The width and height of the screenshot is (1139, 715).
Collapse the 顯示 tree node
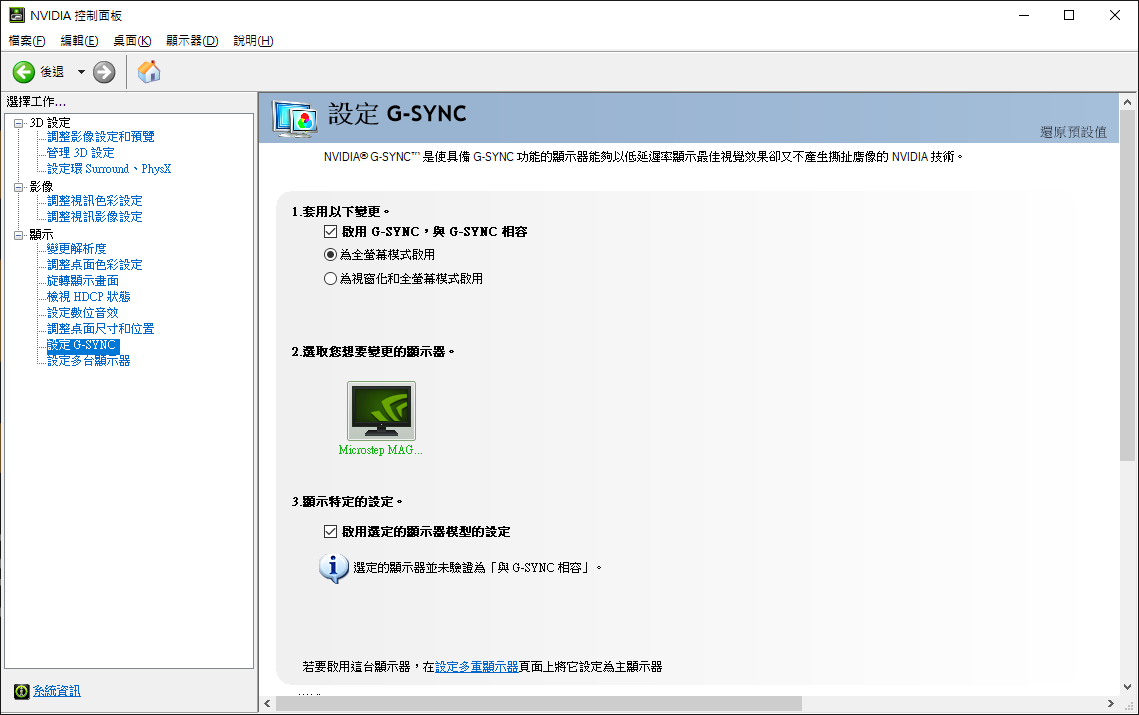point(19,235)
